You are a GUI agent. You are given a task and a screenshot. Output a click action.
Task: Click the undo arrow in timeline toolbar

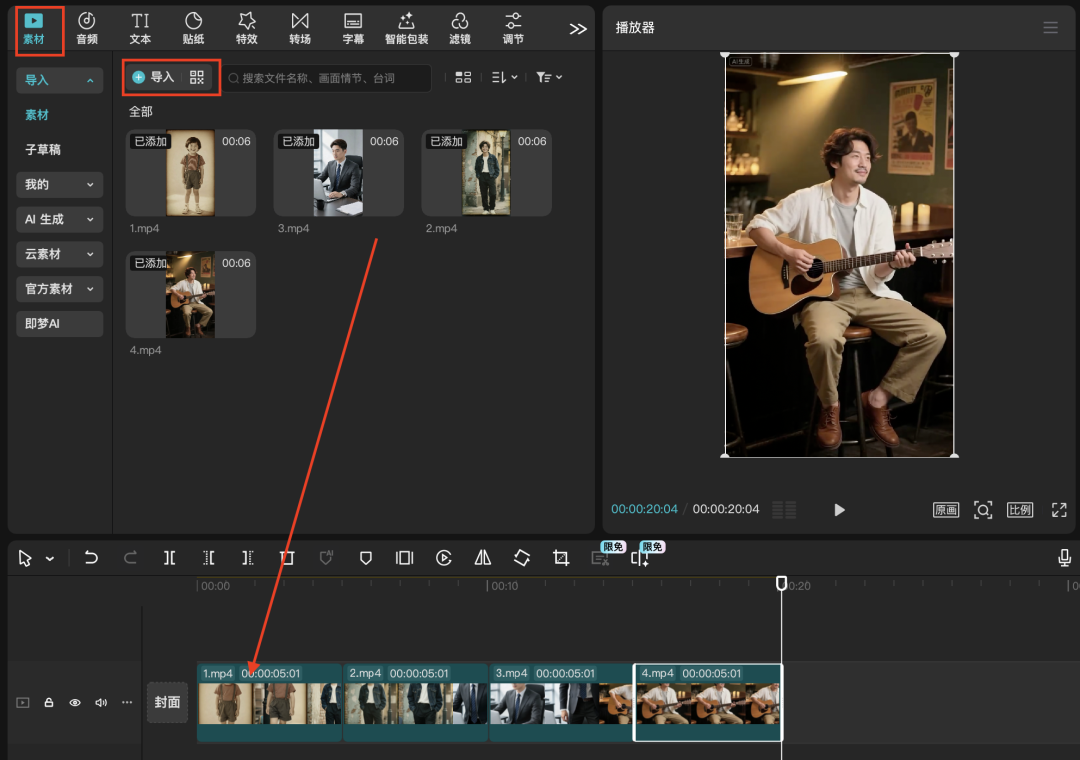tap(91, 558)
